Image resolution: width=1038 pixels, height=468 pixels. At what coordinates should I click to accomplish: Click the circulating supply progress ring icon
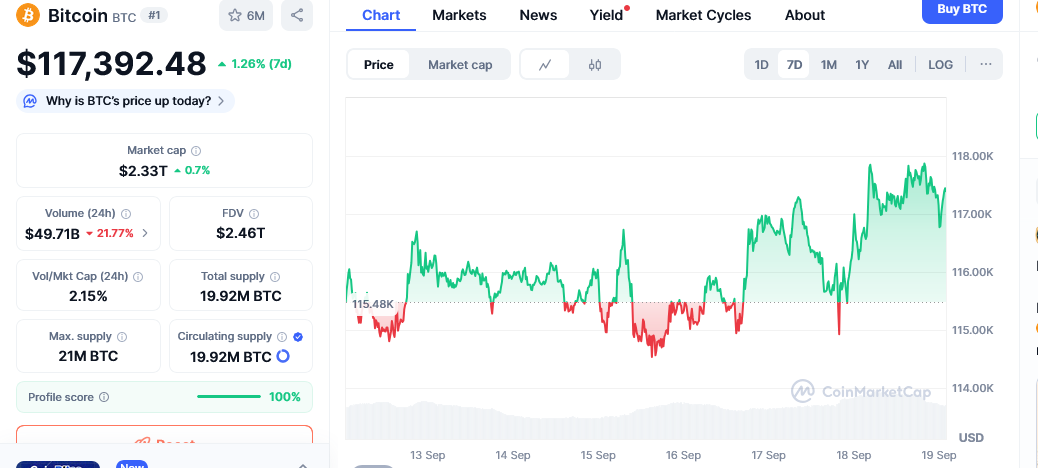[283, 357]
